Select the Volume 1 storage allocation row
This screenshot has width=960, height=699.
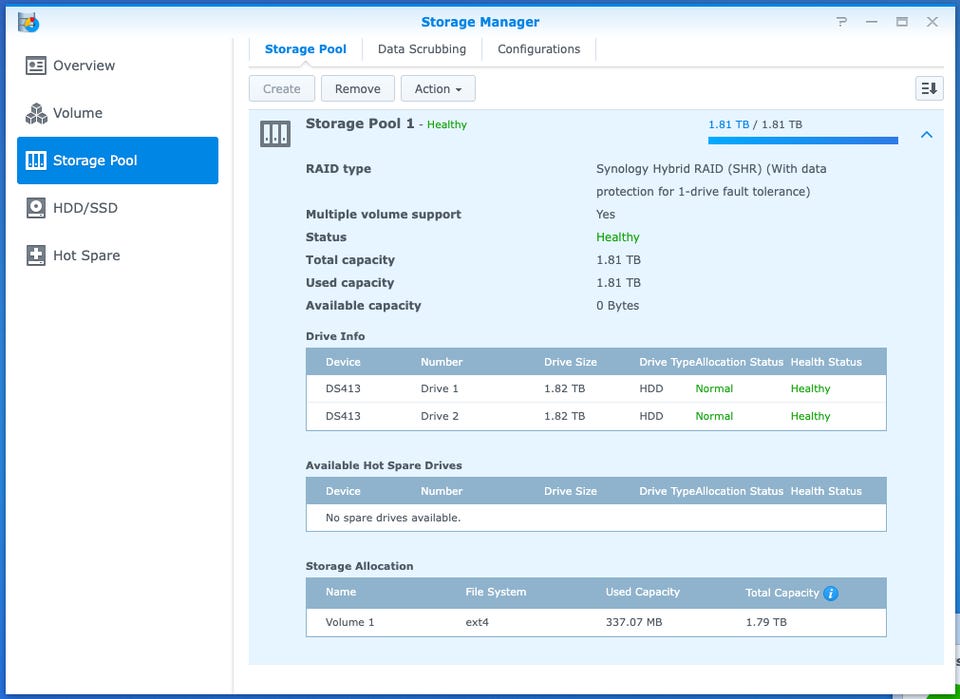[595, 622]
